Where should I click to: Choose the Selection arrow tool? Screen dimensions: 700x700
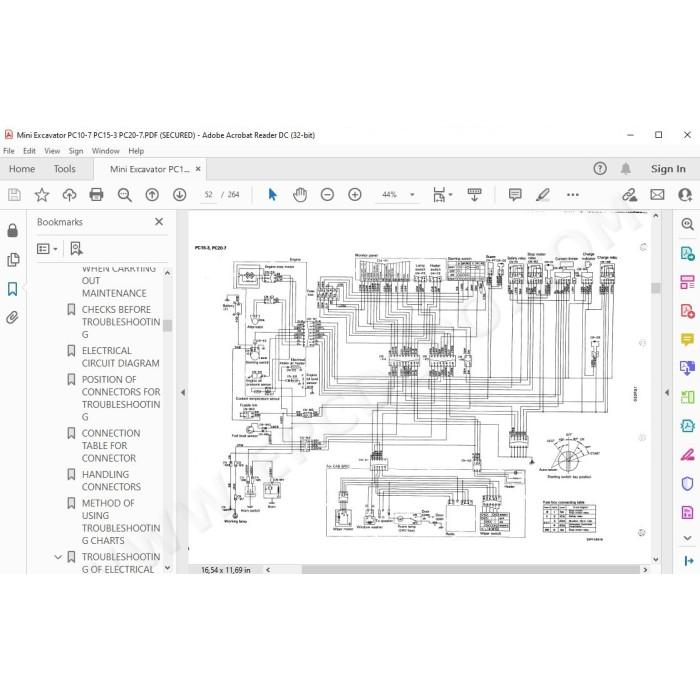click(x=272, y=195)
